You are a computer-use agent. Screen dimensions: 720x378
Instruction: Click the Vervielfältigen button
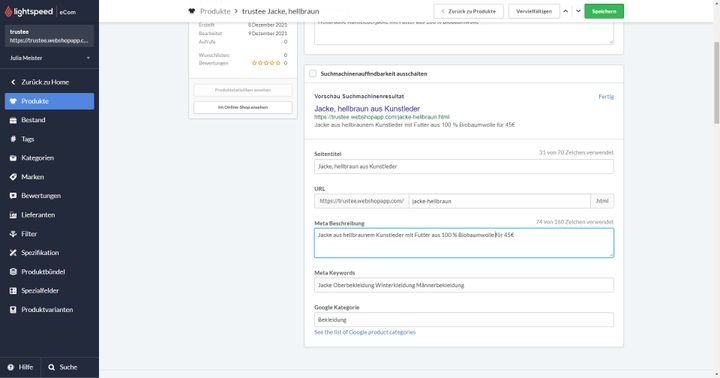point(534,11)
